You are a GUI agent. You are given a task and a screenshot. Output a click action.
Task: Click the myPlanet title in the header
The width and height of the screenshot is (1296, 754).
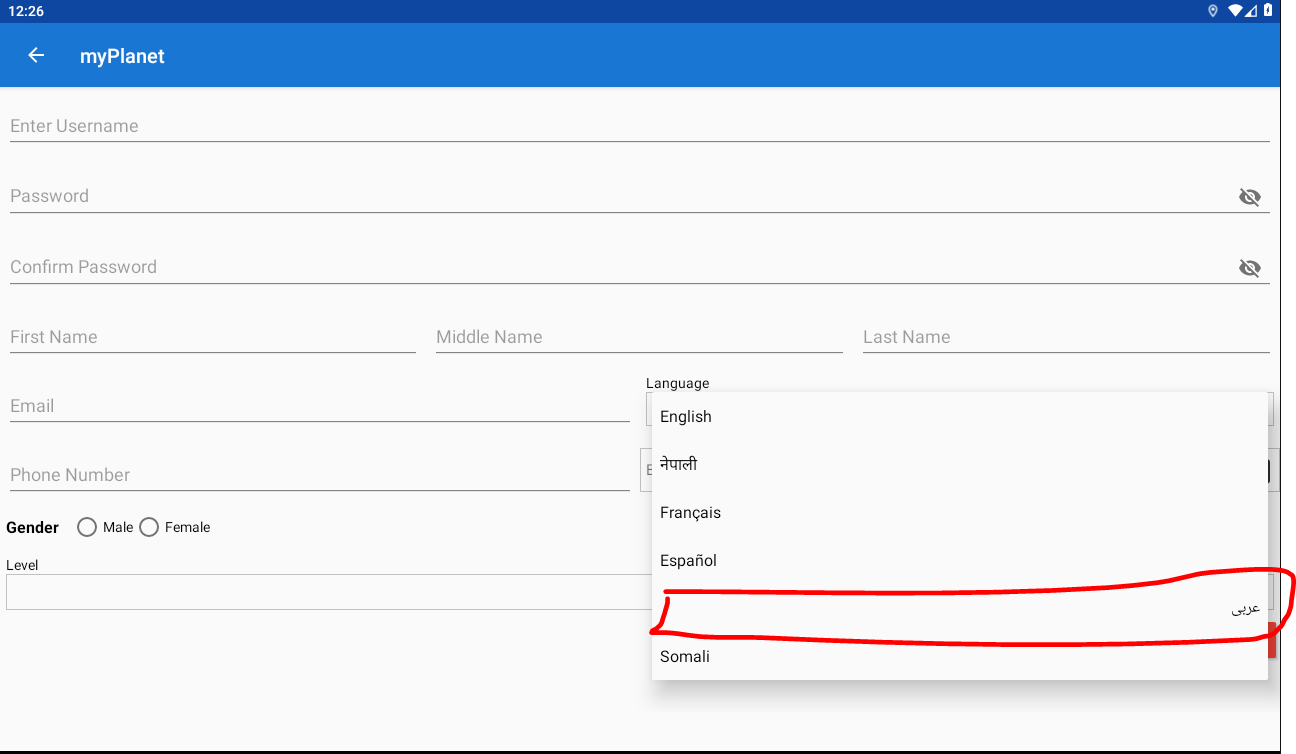(122, 55)
